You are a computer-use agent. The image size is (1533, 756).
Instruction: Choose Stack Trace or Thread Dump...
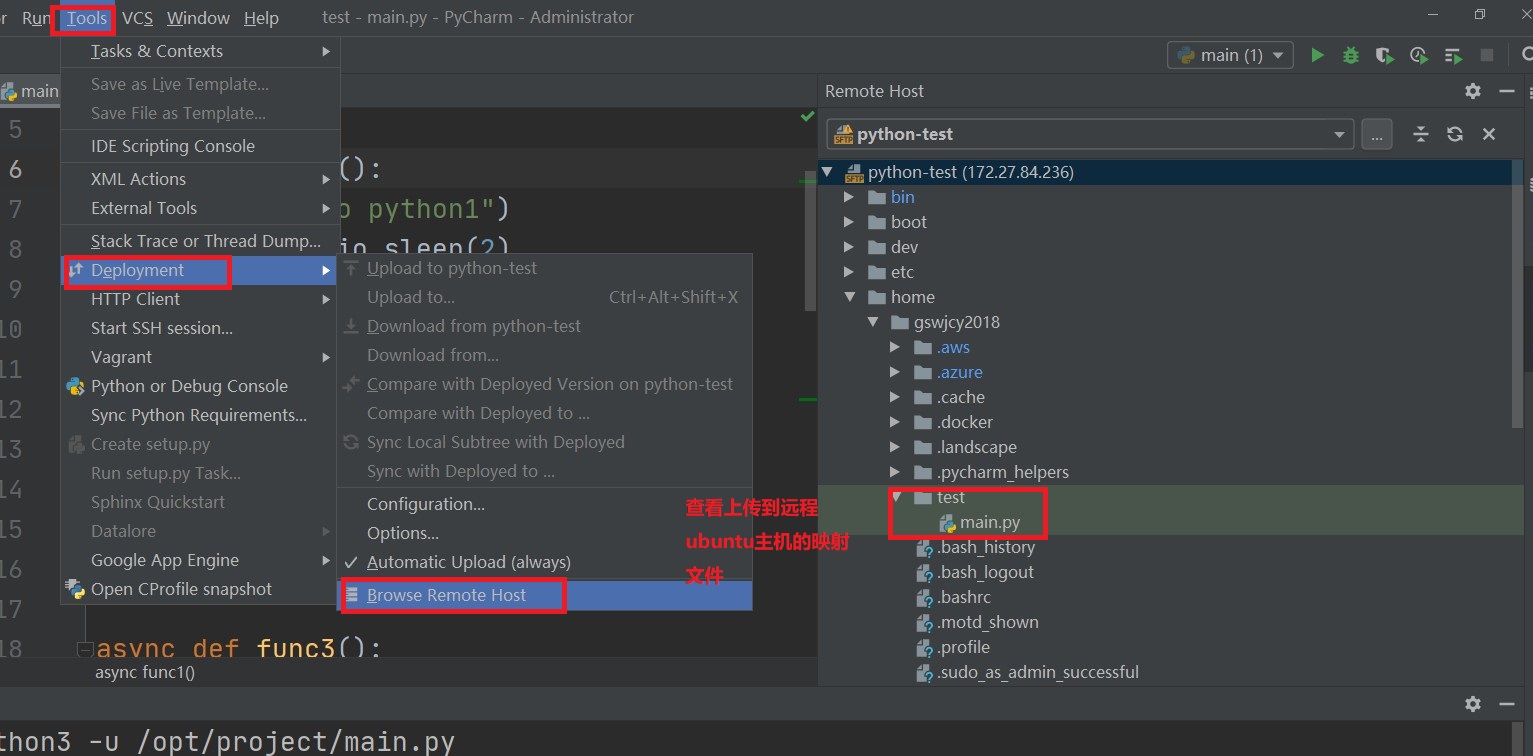click(x=200, y=241)
